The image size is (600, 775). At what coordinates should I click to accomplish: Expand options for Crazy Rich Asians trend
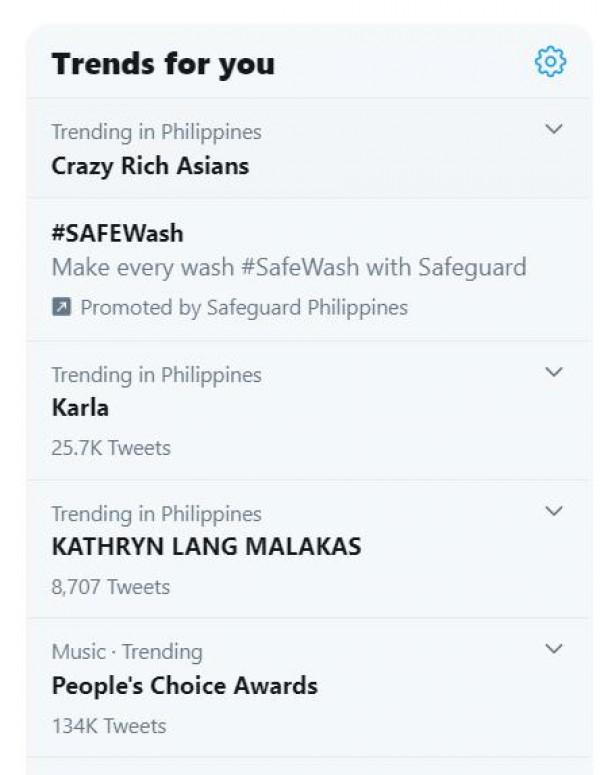[554, 129]
